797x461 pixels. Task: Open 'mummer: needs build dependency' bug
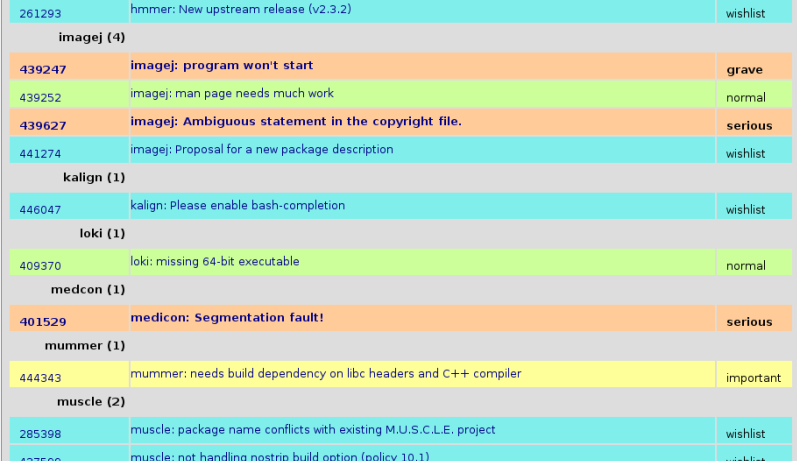pyautogui.click(x=326, y=374)
